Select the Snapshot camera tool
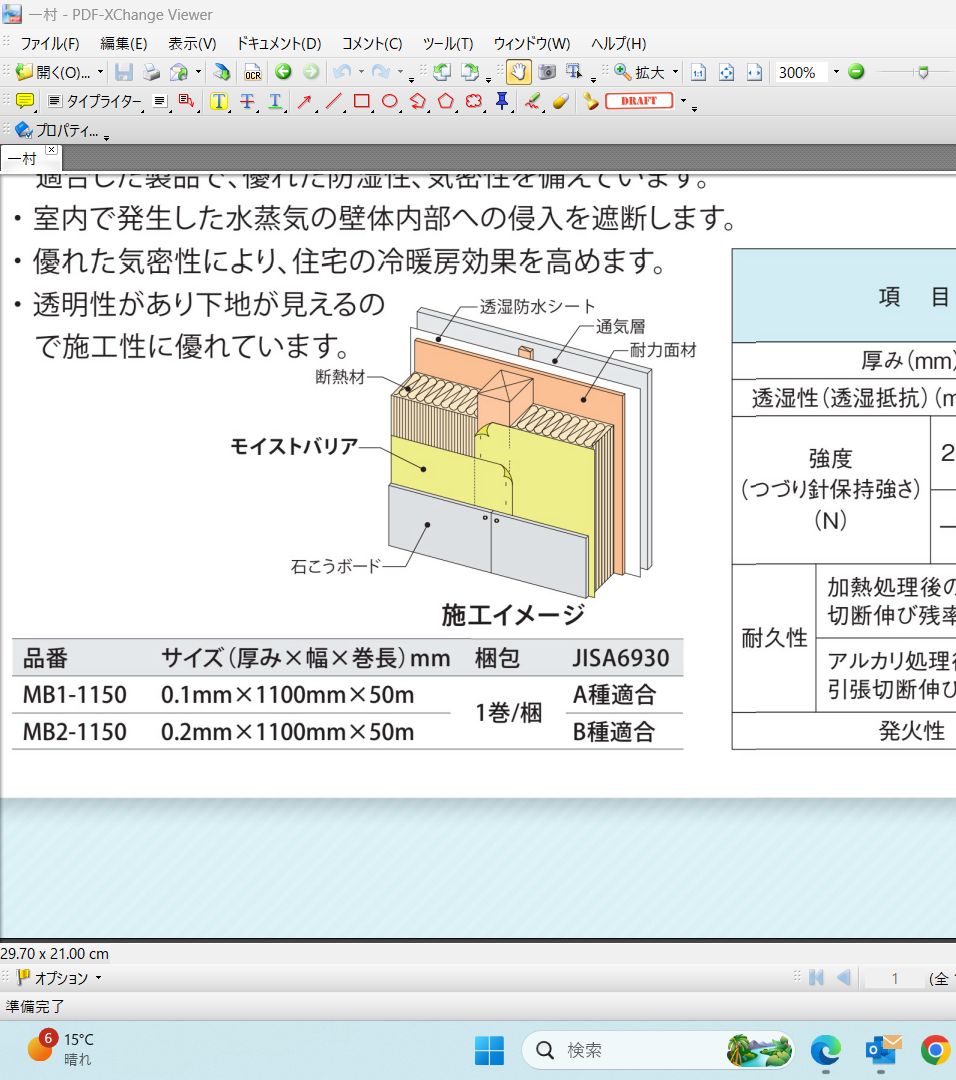The width and height of the screenshot is (956, 1080). tap(546, 72)
